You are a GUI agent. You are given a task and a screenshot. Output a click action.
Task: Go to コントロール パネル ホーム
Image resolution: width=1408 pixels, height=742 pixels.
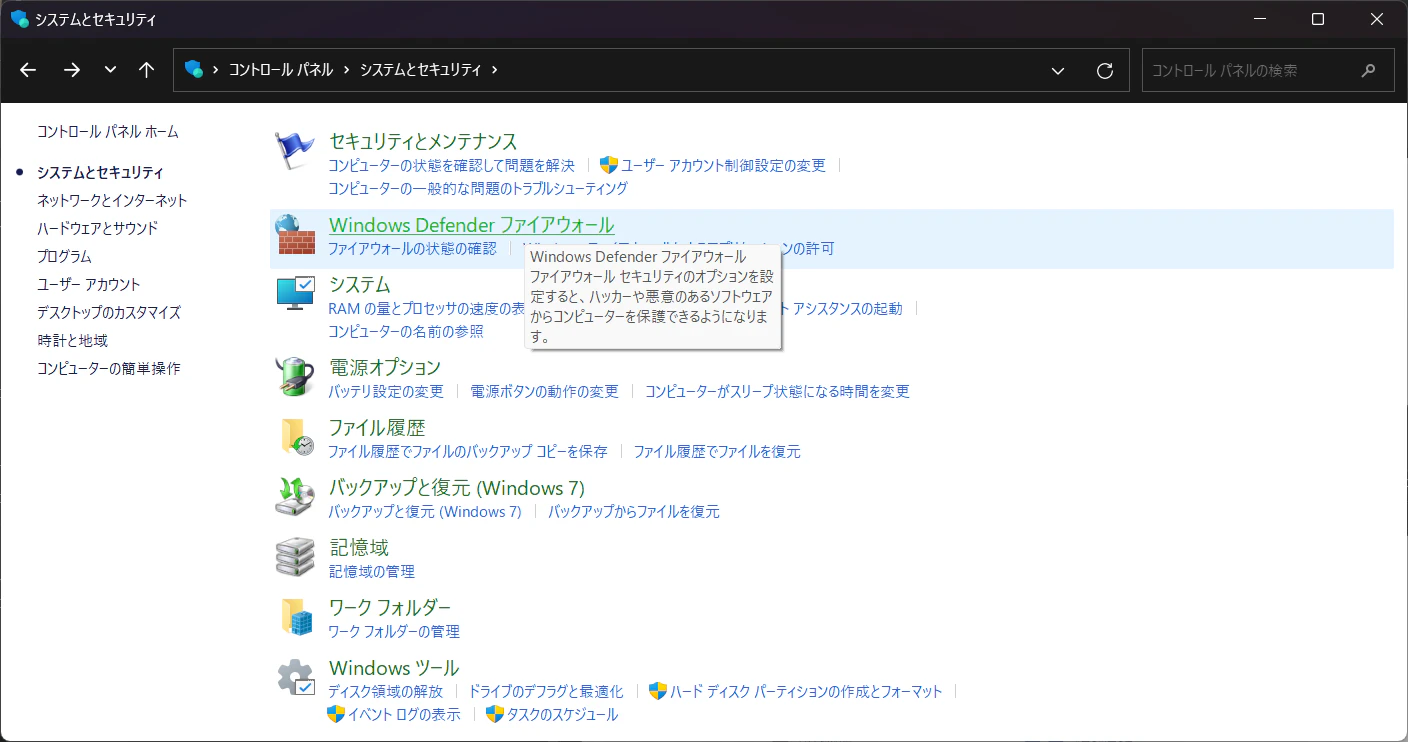[x=108, y=131]
